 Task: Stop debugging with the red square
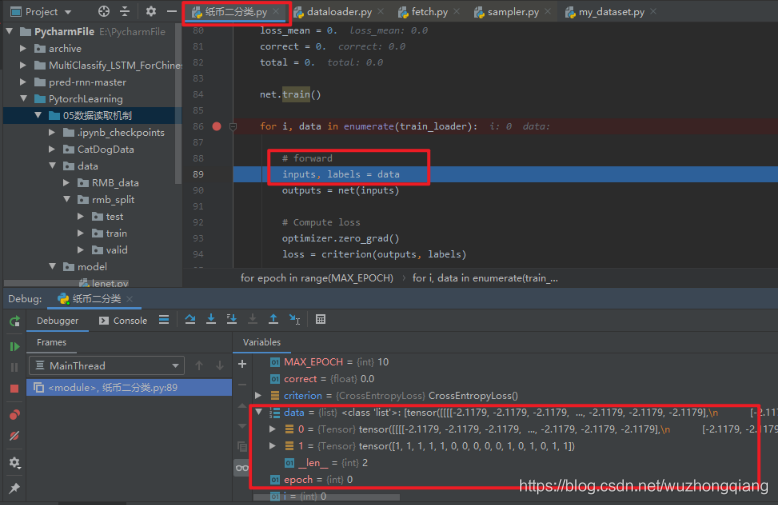14,388
